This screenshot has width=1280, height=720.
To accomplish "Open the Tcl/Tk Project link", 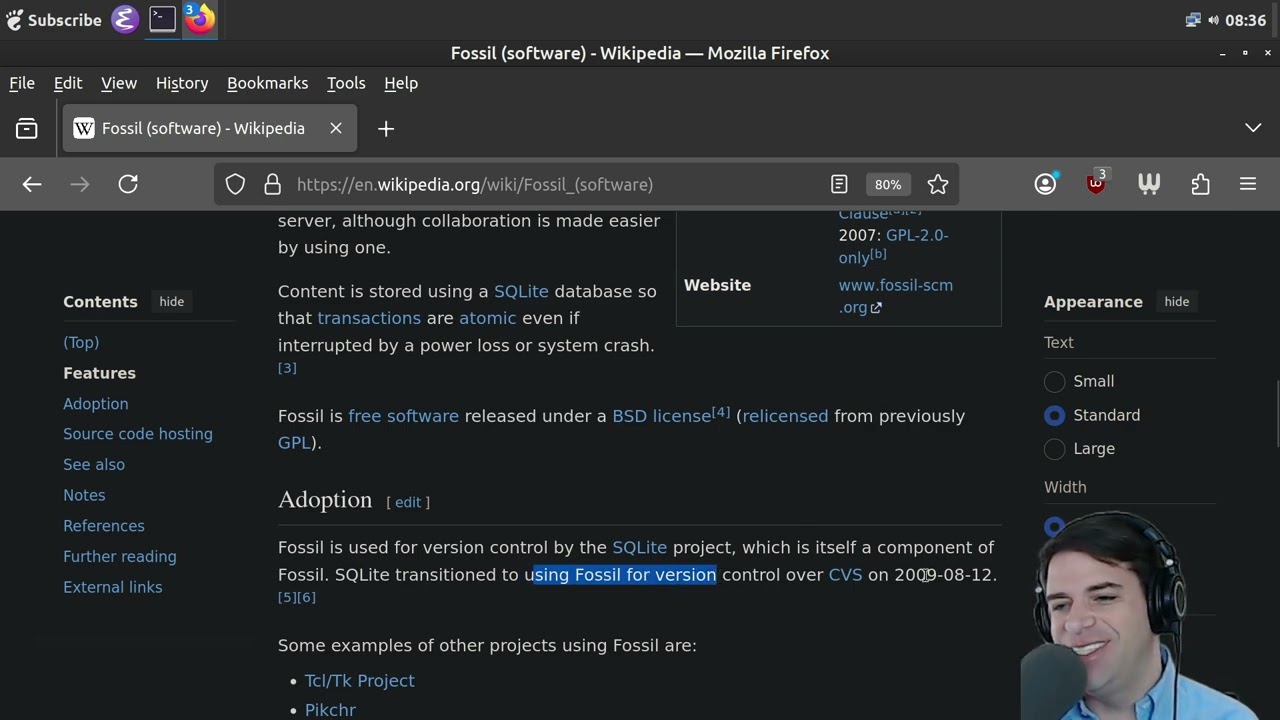I will [x=359, y=681].
